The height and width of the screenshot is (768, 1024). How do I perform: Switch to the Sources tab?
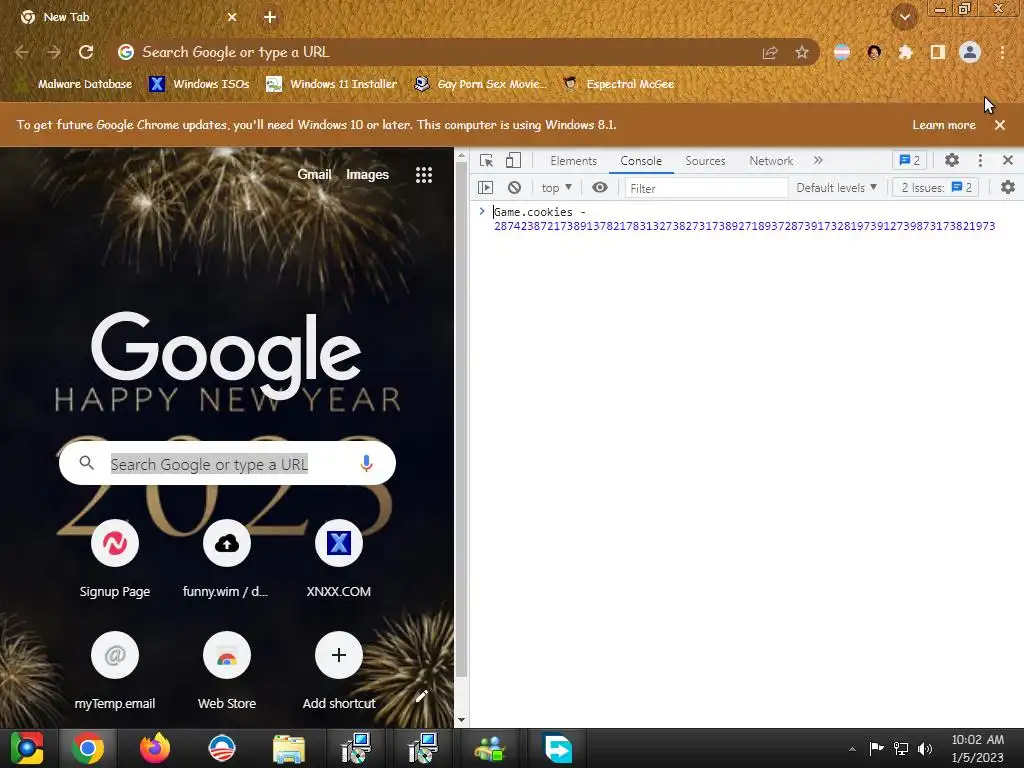click(705, 161)
